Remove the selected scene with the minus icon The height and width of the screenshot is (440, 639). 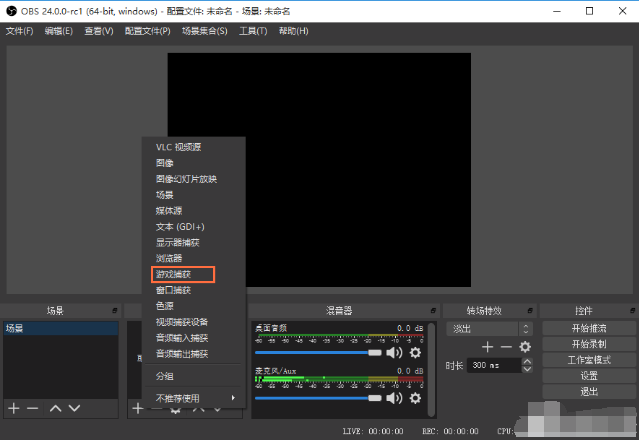click(x=33, y=408)
